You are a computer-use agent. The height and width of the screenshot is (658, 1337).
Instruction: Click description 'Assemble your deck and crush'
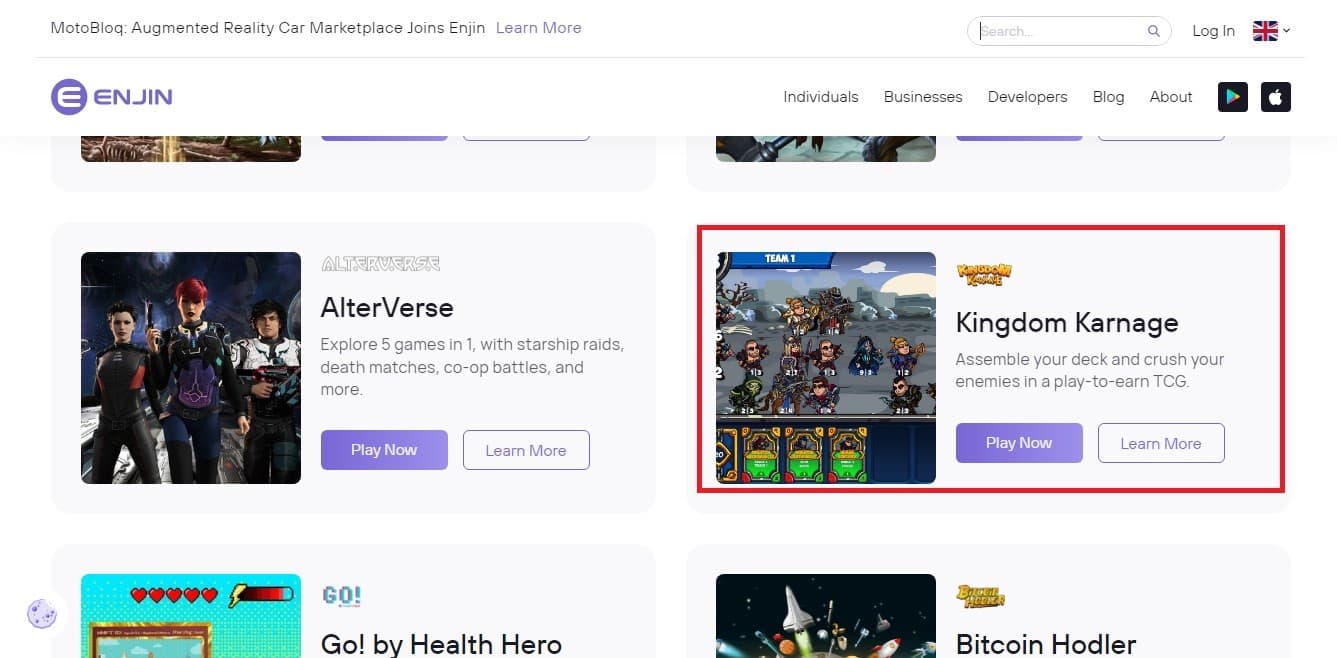1090,370
